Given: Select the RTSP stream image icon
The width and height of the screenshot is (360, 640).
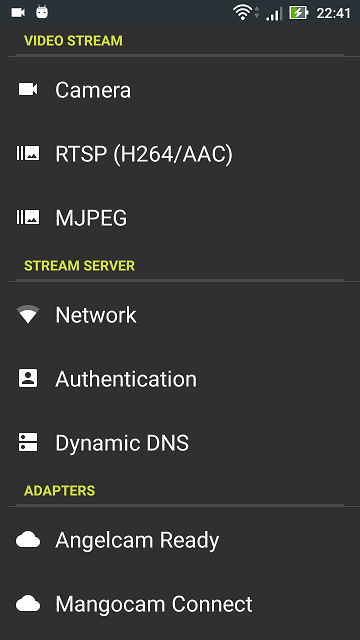Looking at the screenshot, I should (28, 153).
